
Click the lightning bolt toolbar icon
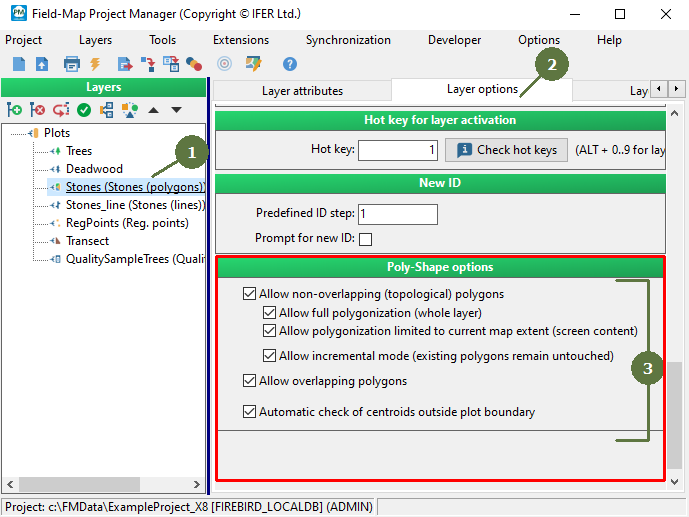(96, 64)
